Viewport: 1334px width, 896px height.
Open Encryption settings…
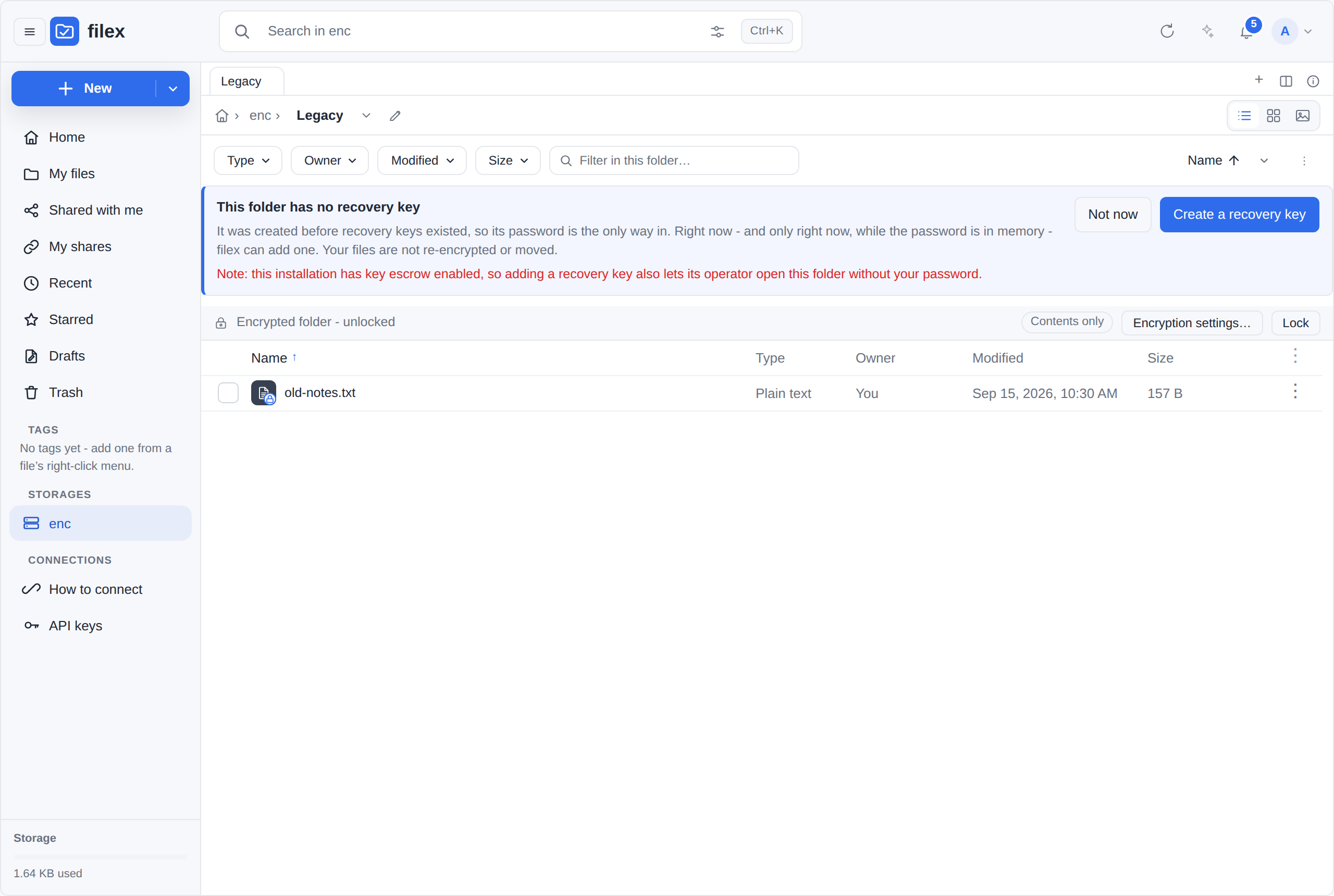click(1191, 323)
